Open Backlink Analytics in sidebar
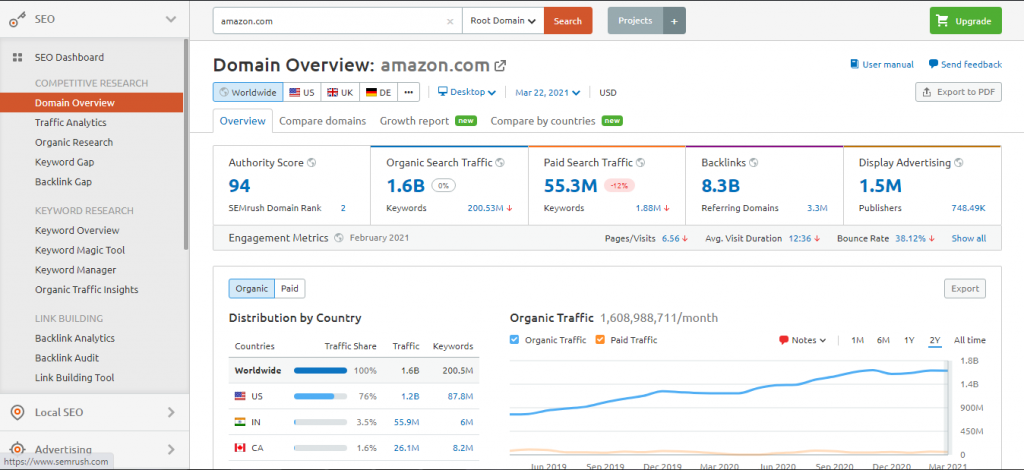 [x=74, y=338]
